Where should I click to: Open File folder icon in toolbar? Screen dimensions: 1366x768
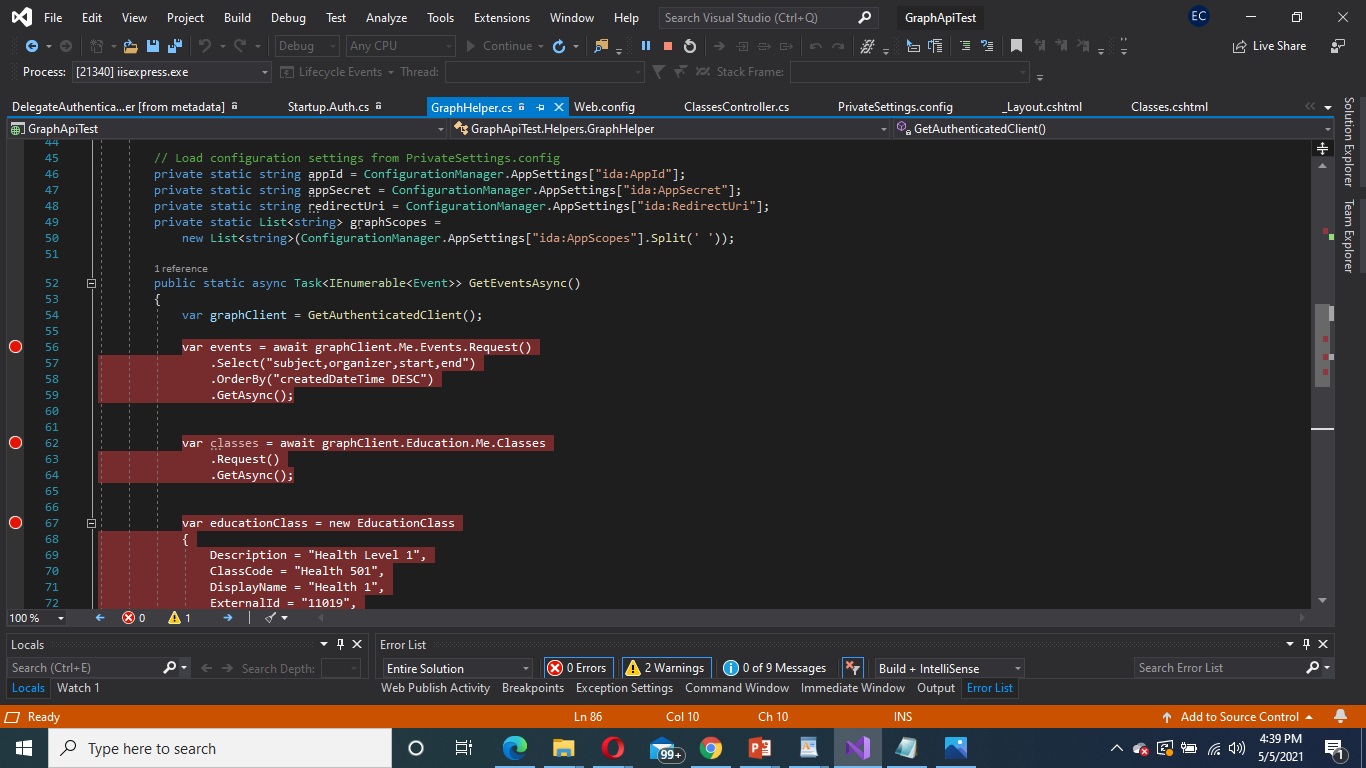click(x=130, y=46)
